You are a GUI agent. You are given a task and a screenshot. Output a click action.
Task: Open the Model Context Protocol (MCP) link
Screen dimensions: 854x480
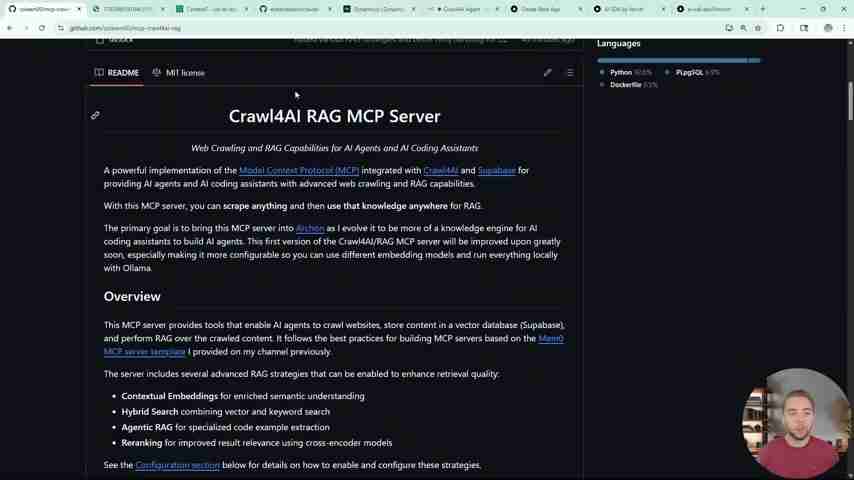point(299,171)
